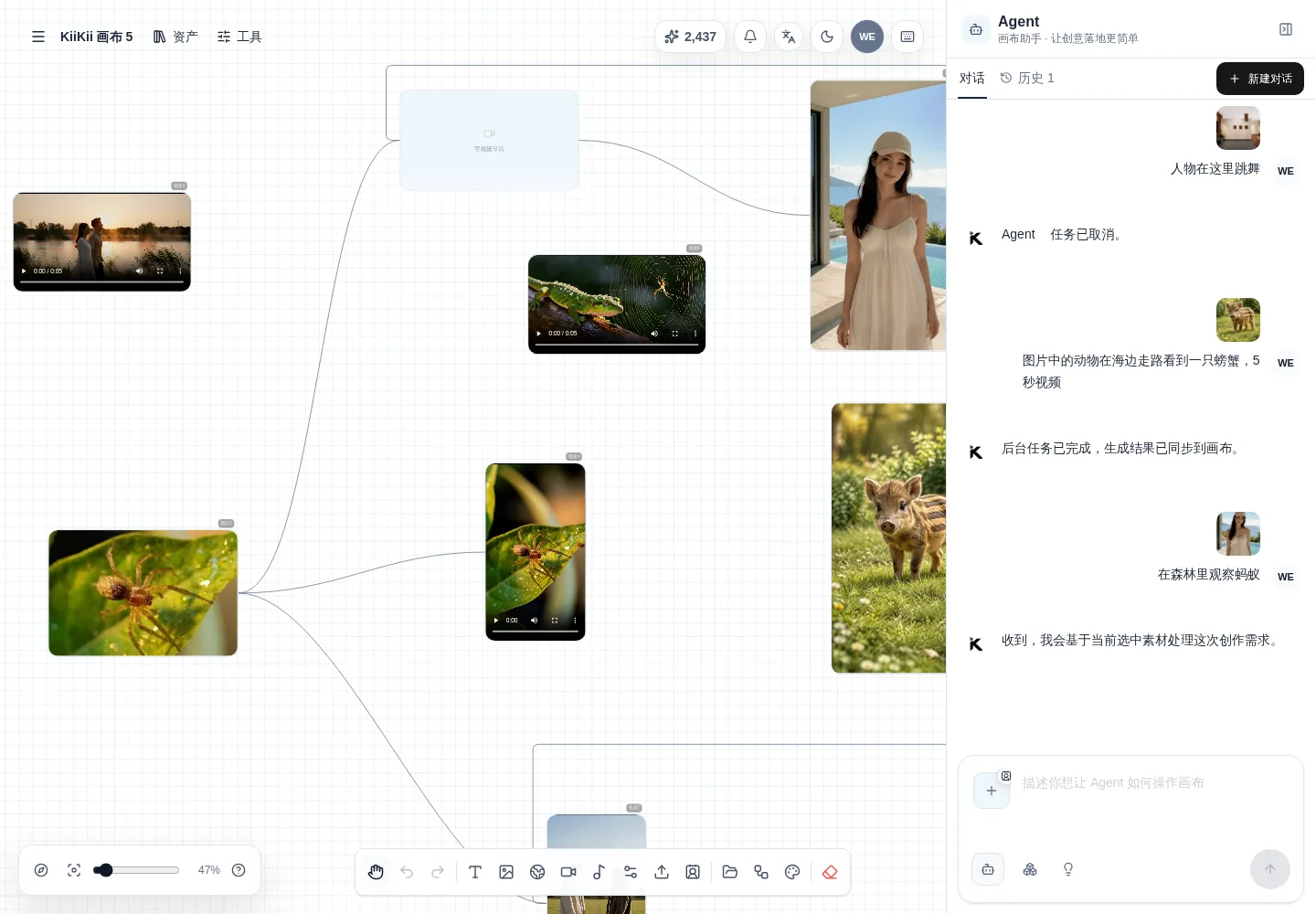Click the 2,437 credits button

pos(690,37)
